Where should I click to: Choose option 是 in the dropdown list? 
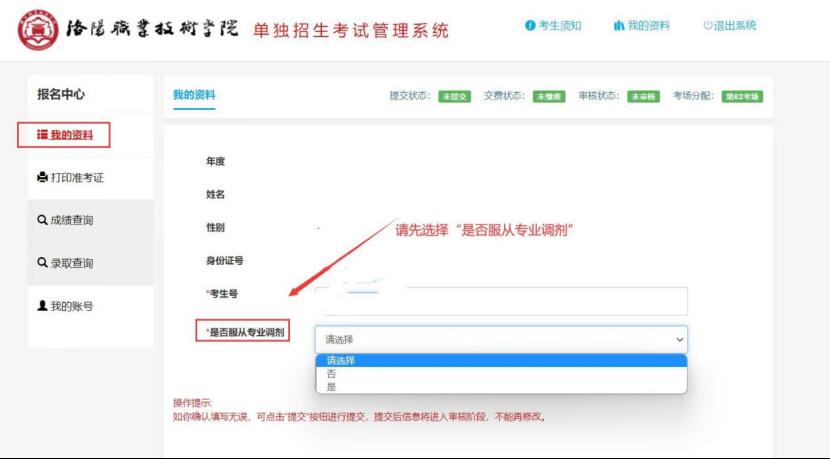pyautogui.click(x=331, y=386)
